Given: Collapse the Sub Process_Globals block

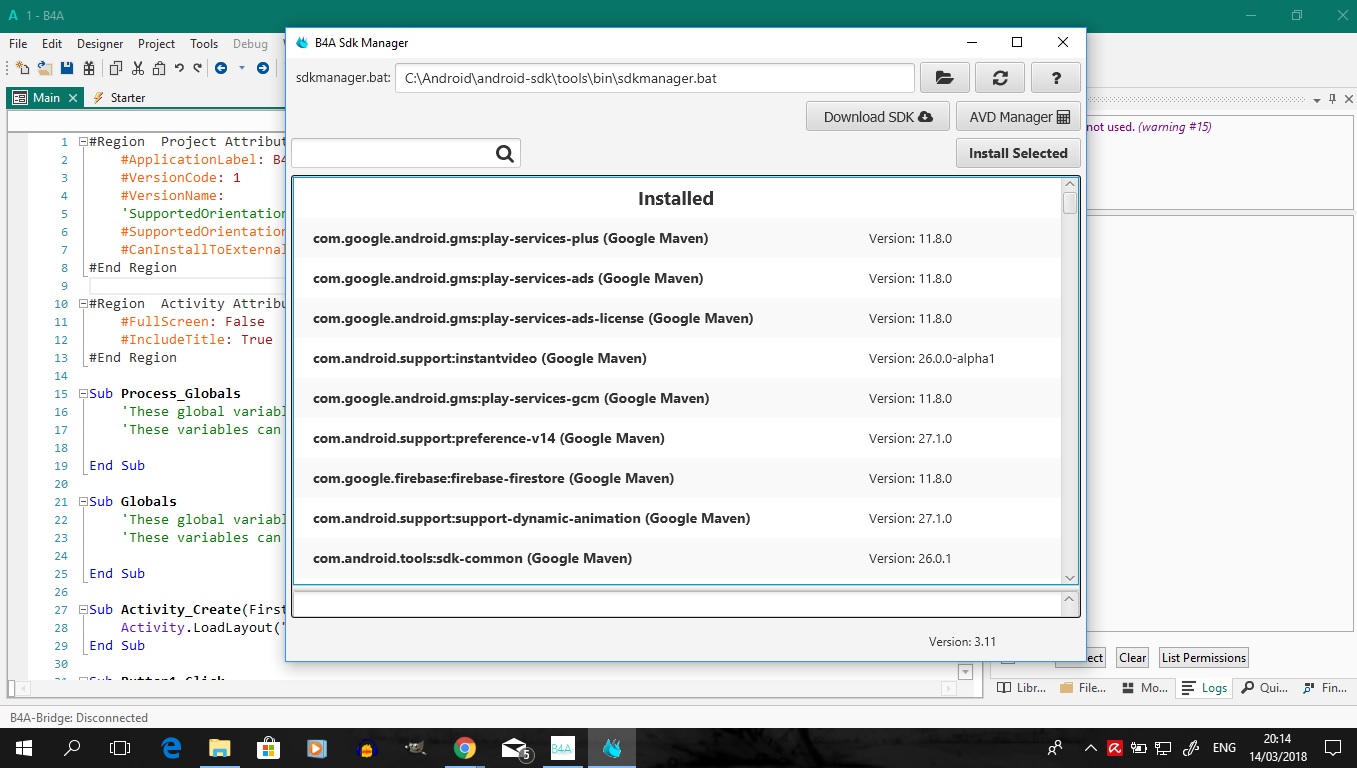Looking at the screenshot, I should tap(84, 394).
